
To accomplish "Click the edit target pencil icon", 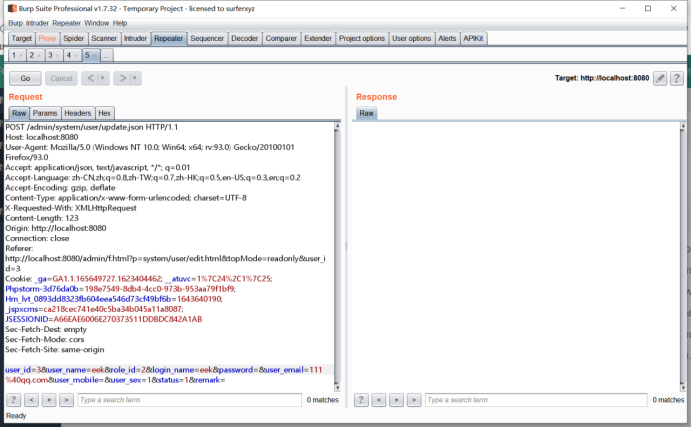I will 660,79.
